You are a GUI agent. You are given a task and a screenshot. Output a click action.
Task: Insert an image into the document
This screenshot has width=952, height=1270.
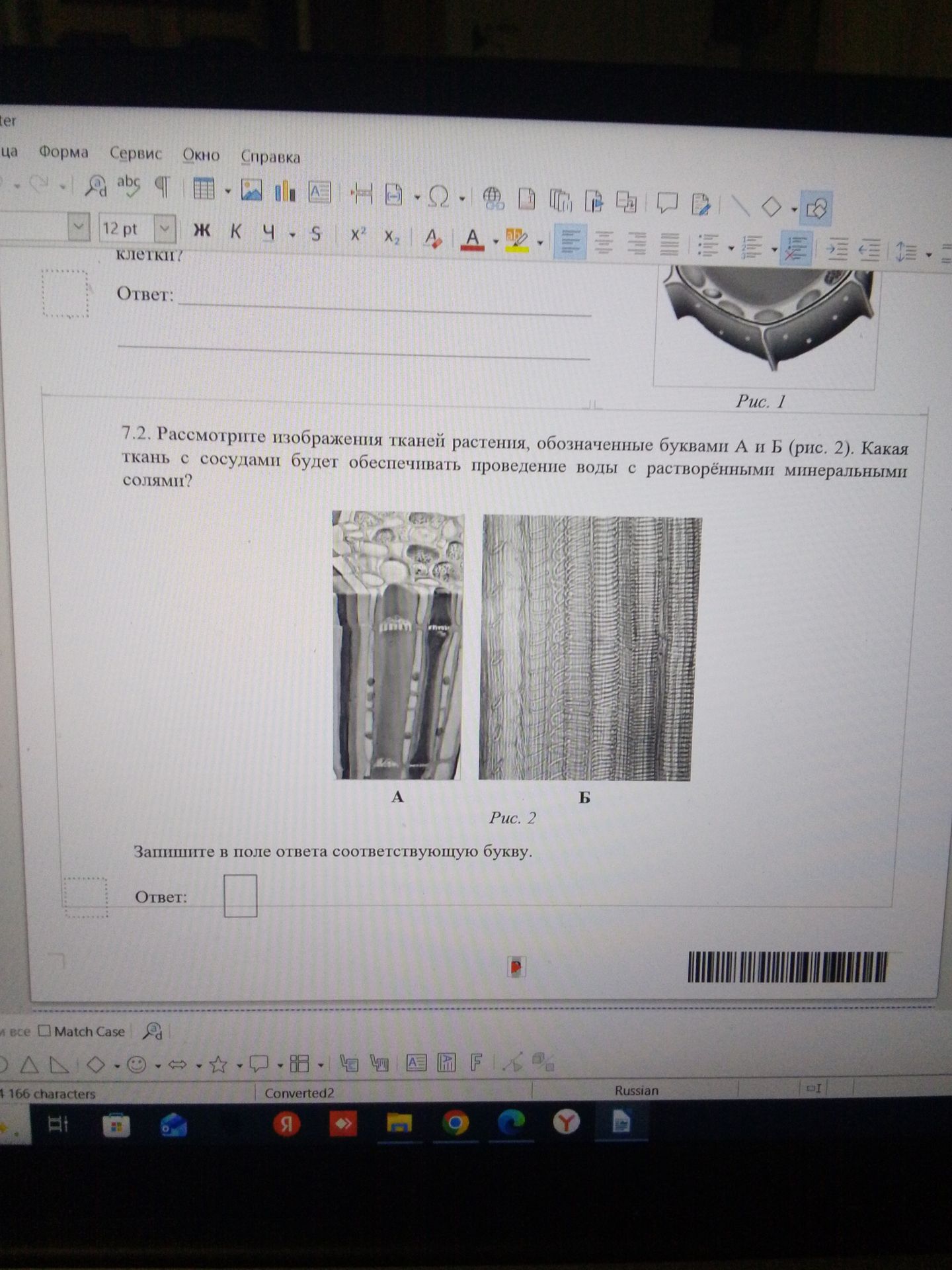(251, 190)
